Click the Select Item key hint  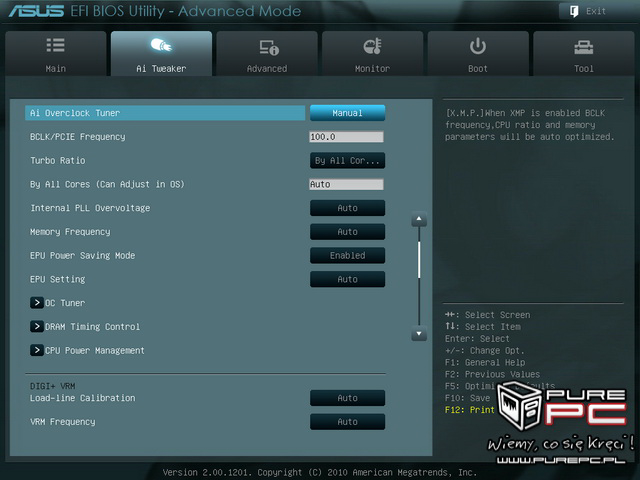483,327
